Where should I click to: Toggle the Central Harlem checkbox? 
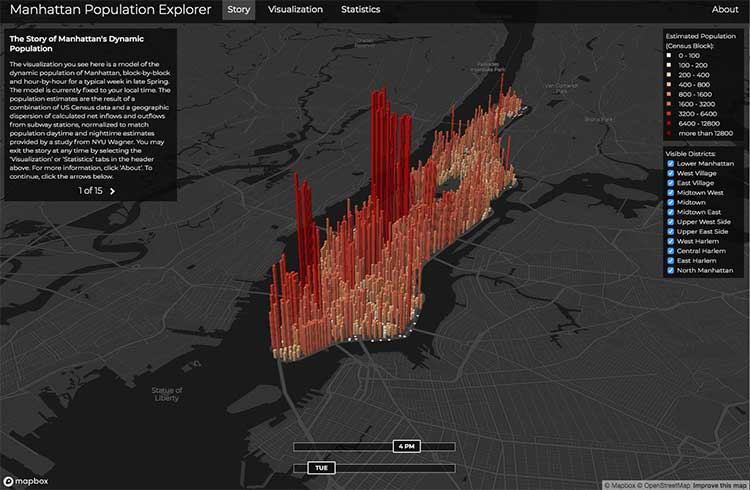671,251
